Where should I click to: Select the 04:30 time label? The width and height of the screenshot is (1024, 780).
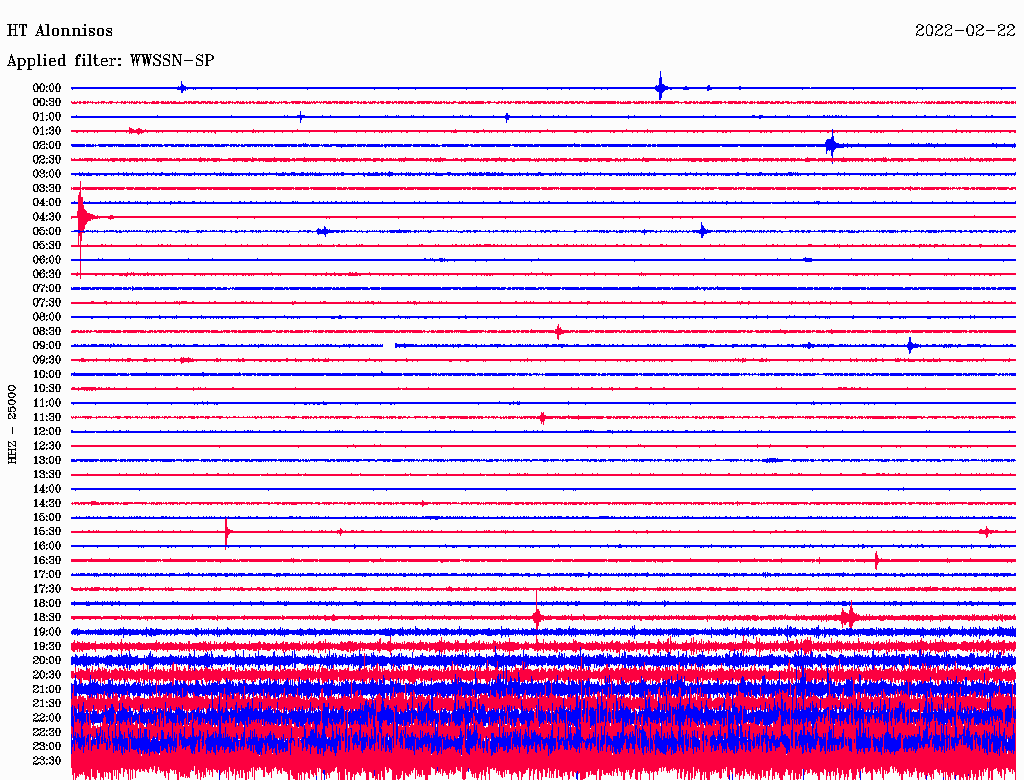pos(47,217)
